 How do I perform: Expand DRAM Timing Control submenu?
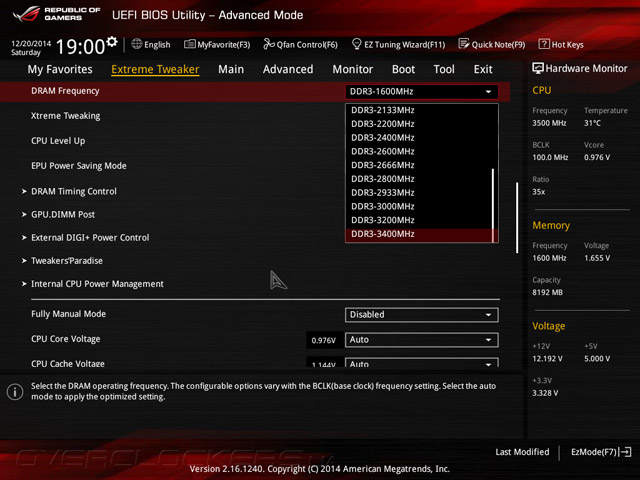74,191
